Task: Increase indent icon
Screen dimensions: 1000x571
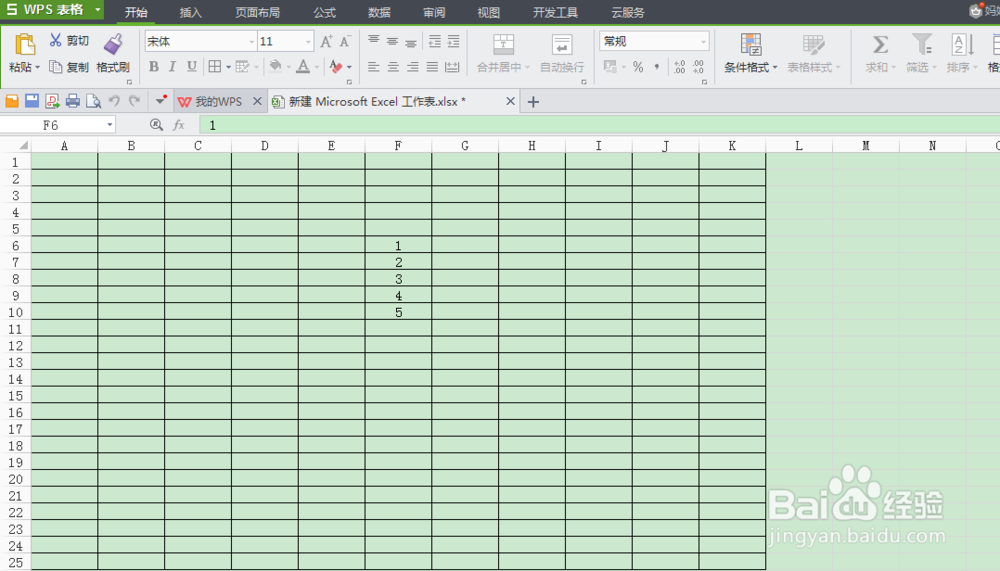Action: pyautogui.click(x=453, y=41)
